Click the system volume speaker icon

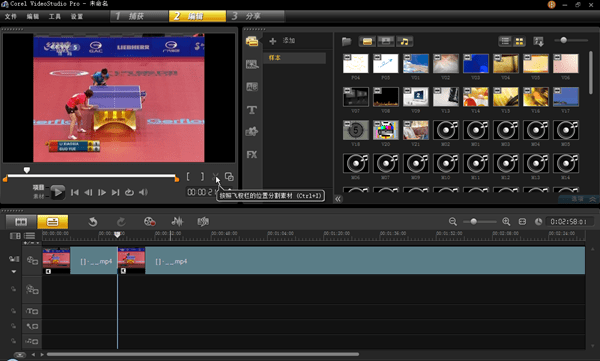tap(143, 192)
